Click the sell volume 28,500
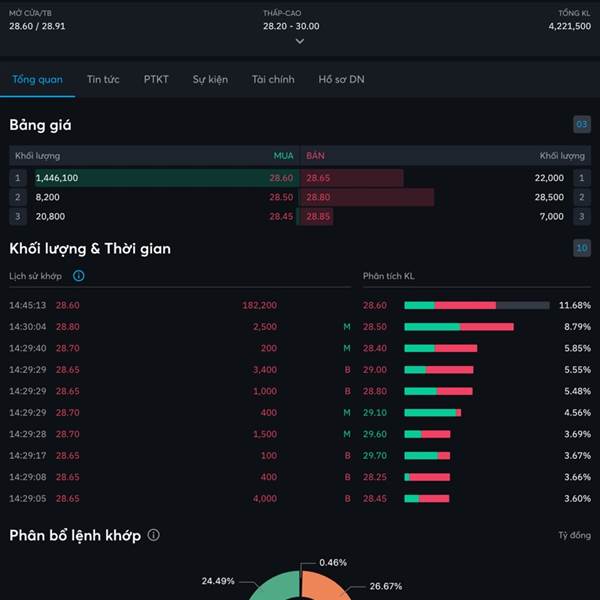600x600 pixels. click(x=549, y=197)
